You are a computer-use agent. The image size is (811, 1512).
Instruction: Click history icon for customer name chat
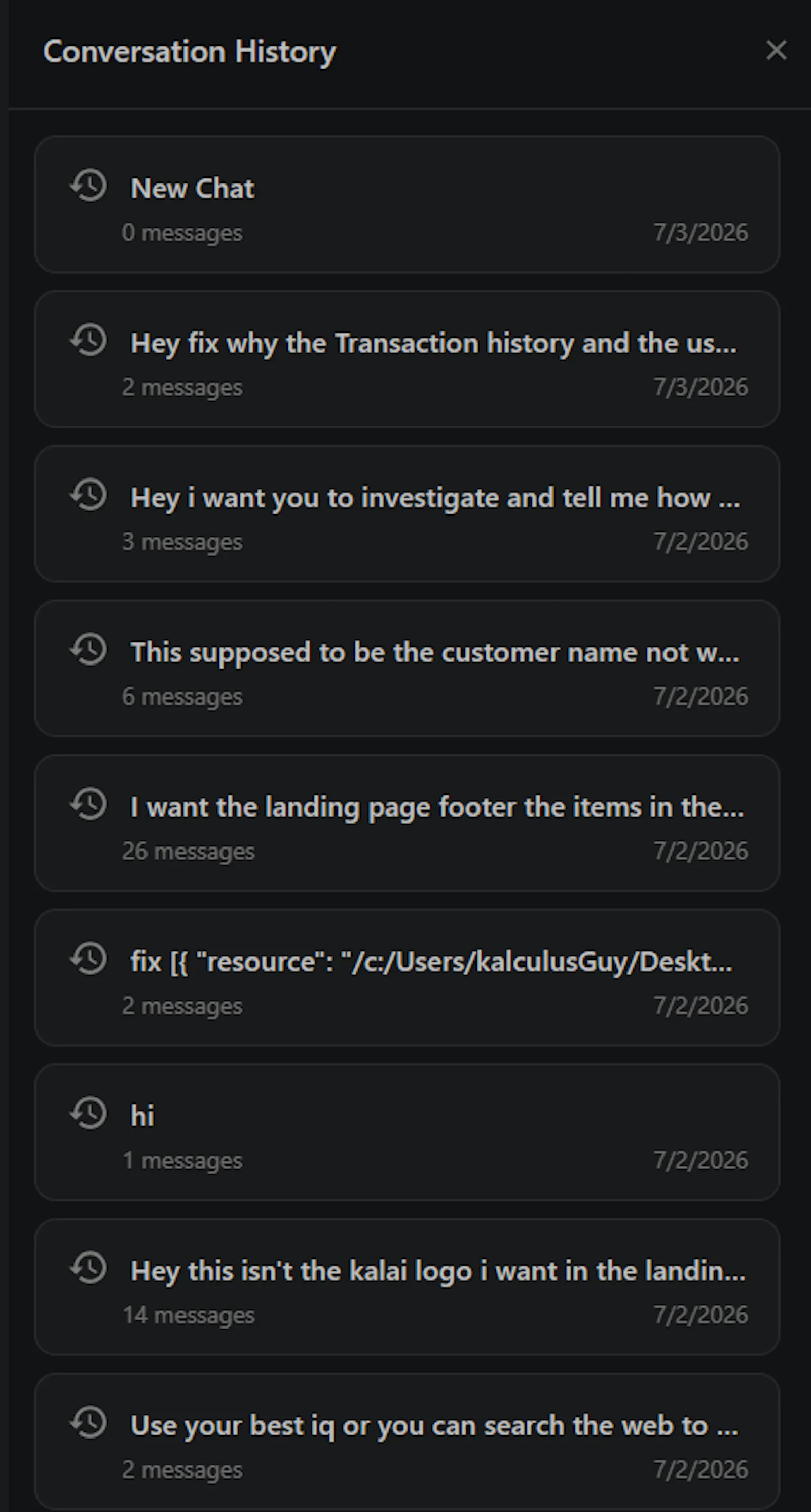[89, 649]
